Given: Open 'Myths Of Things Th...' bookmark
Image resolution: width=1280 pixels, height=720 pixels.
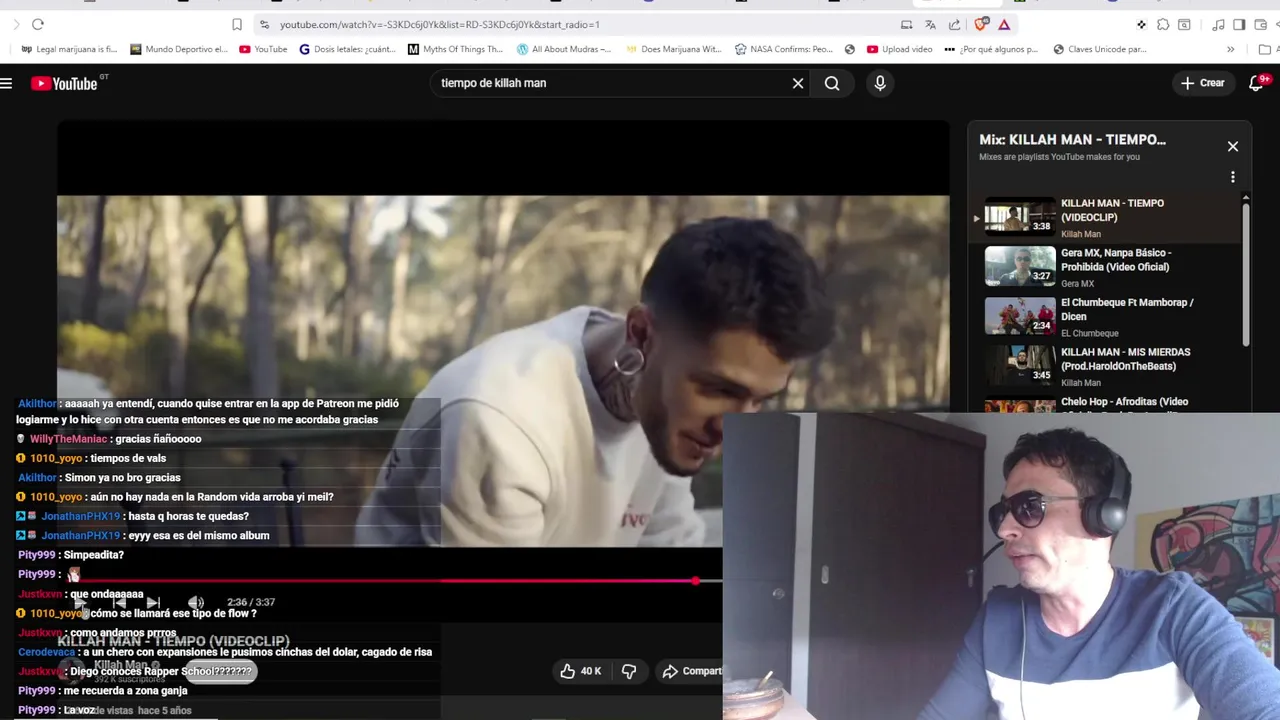Looking at the screenshot, I should (455, 49).
